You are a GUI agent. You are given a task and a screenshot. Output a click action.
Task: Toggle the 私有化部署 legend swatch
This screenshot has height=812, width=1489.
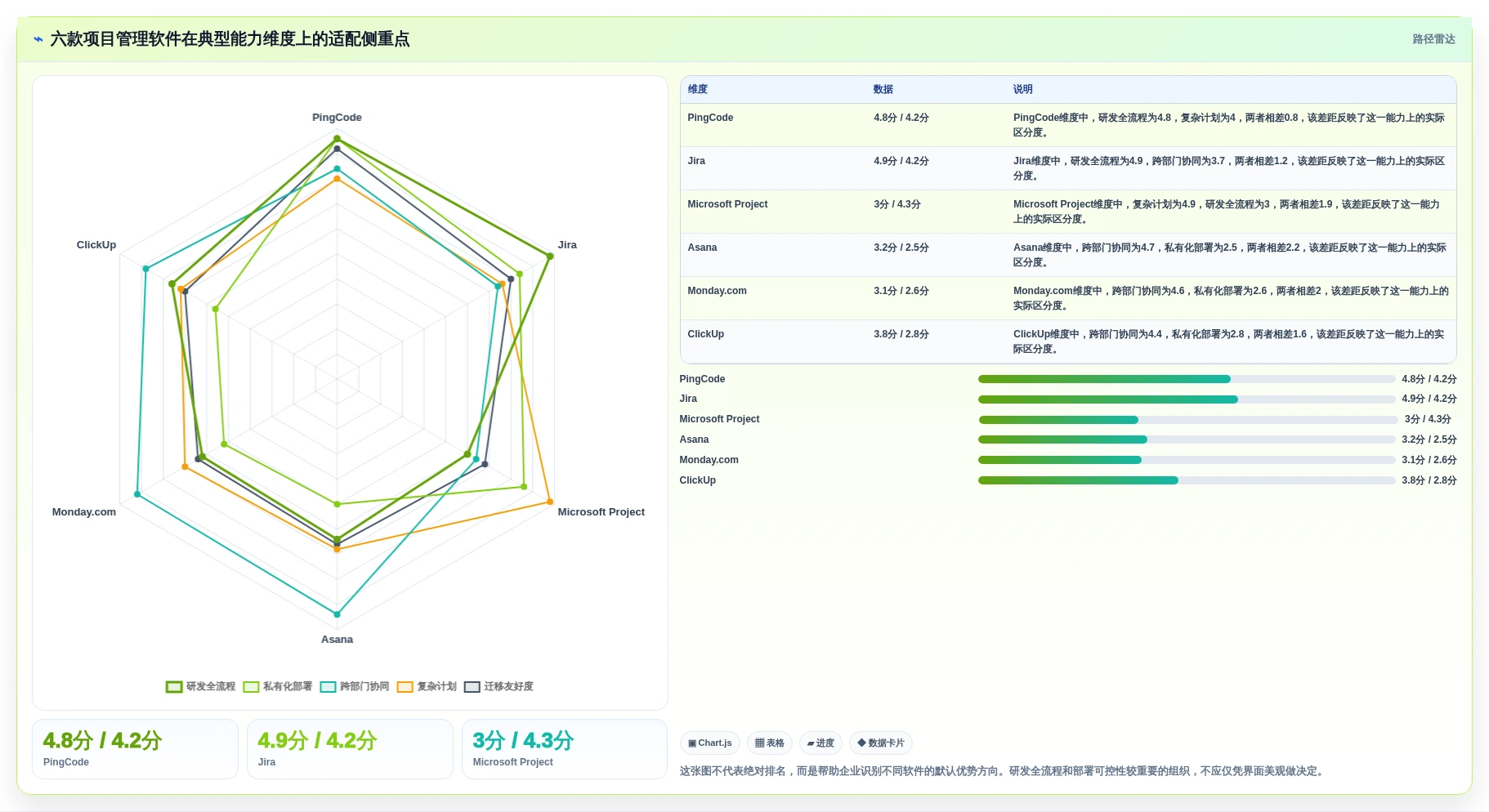251,687
